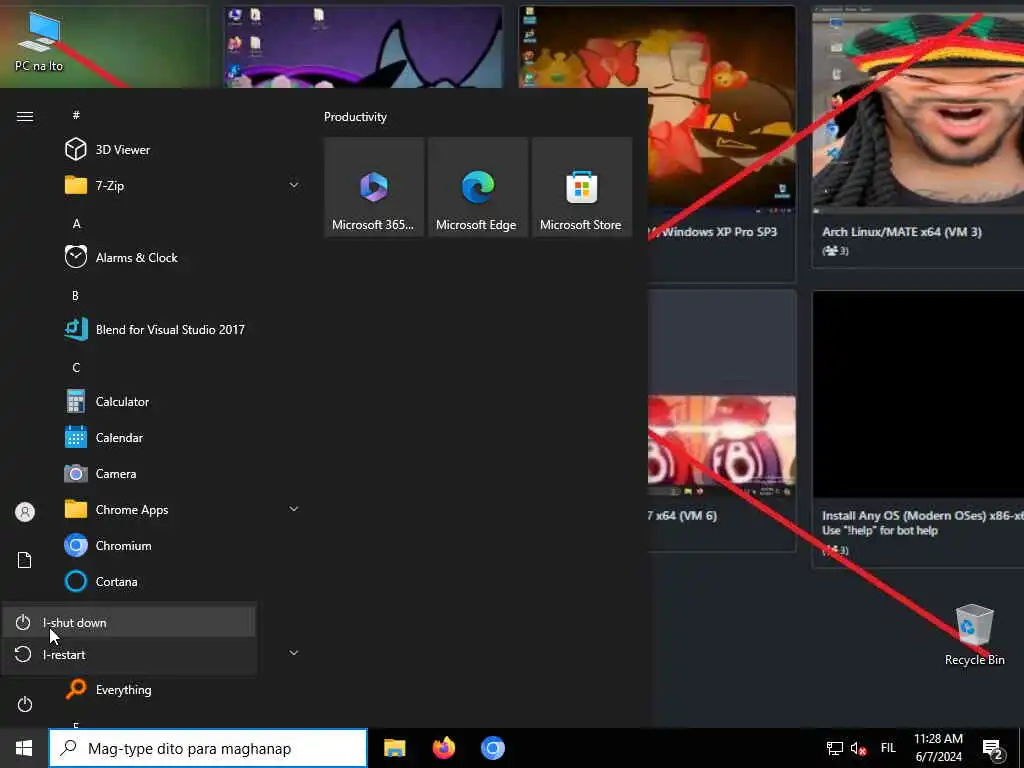Viewport: 1024px width, 768px height.
Task: Open the Arch Linux/MATE x64 (VM 3) thumbnail
Action: click(918, 110)
